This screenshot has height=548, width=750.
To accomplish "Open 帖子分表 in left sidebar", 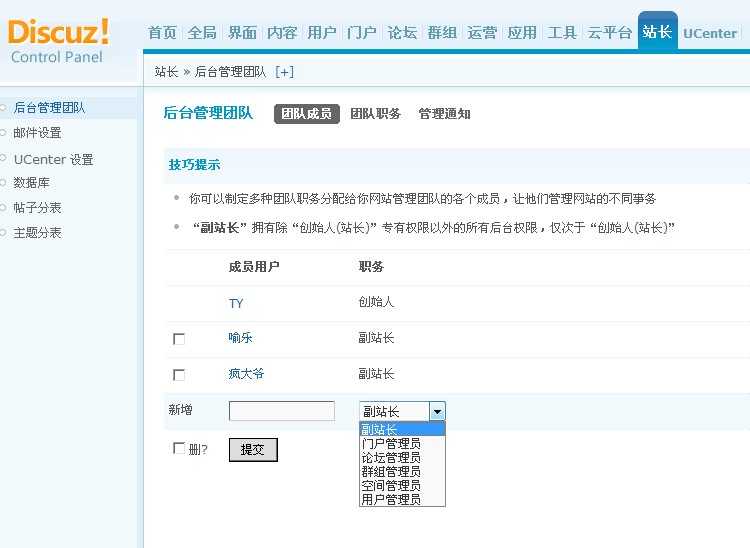I will (x=37, y=208).
